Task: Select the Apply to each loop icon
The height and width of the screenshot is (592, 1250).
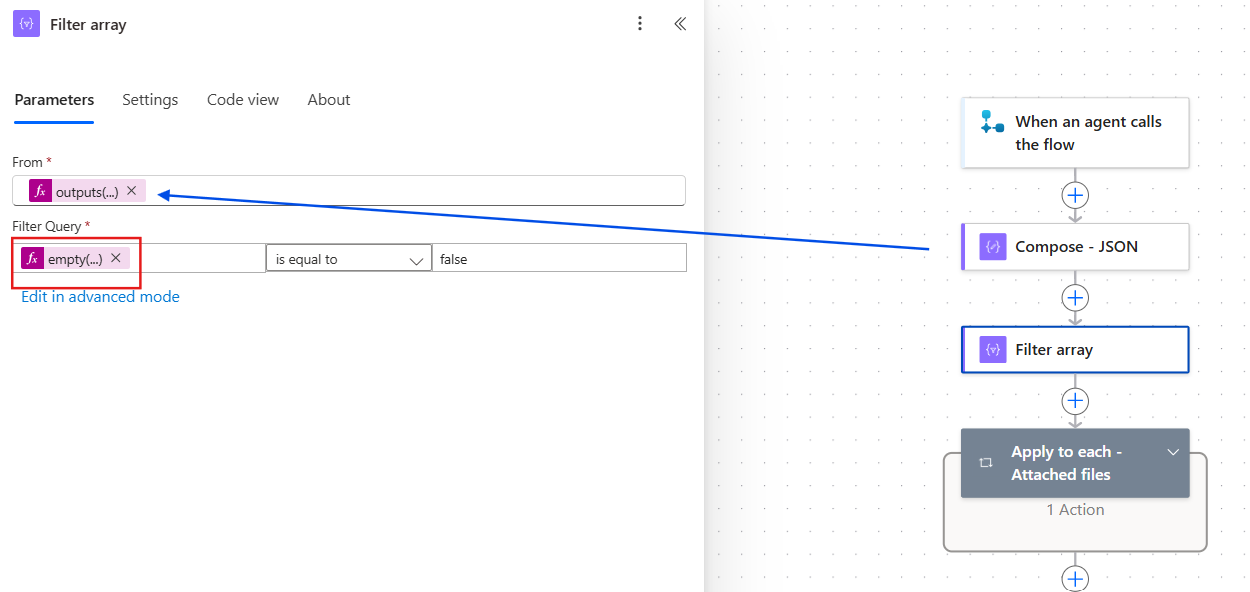Action: (x=985, y=462)
